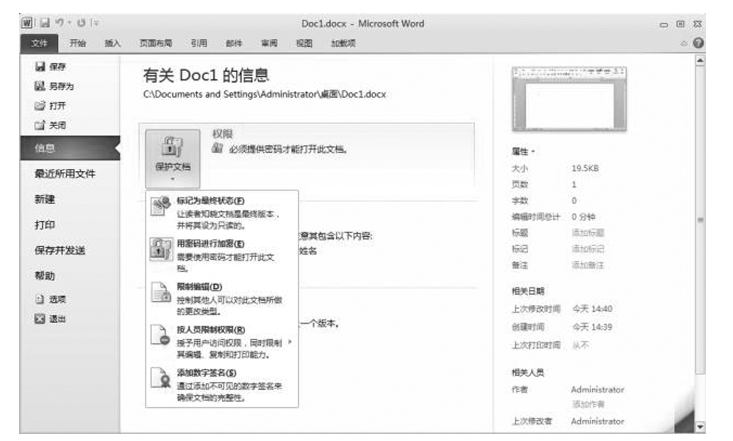Click the 作者 Administrator name
This screenshot has height=441, width=733.
pyautogui.click(x=597, y=390)
